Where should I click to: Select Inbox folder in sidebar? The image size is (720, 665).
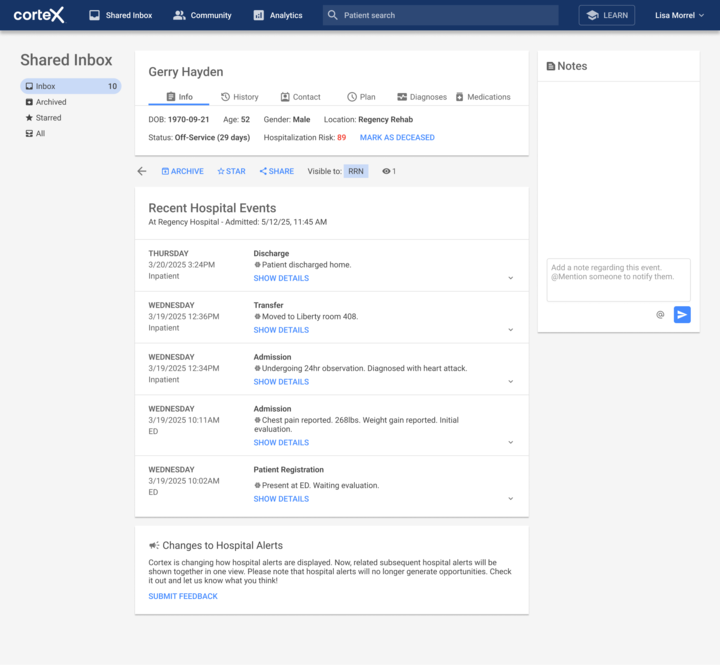coord(71,86)
